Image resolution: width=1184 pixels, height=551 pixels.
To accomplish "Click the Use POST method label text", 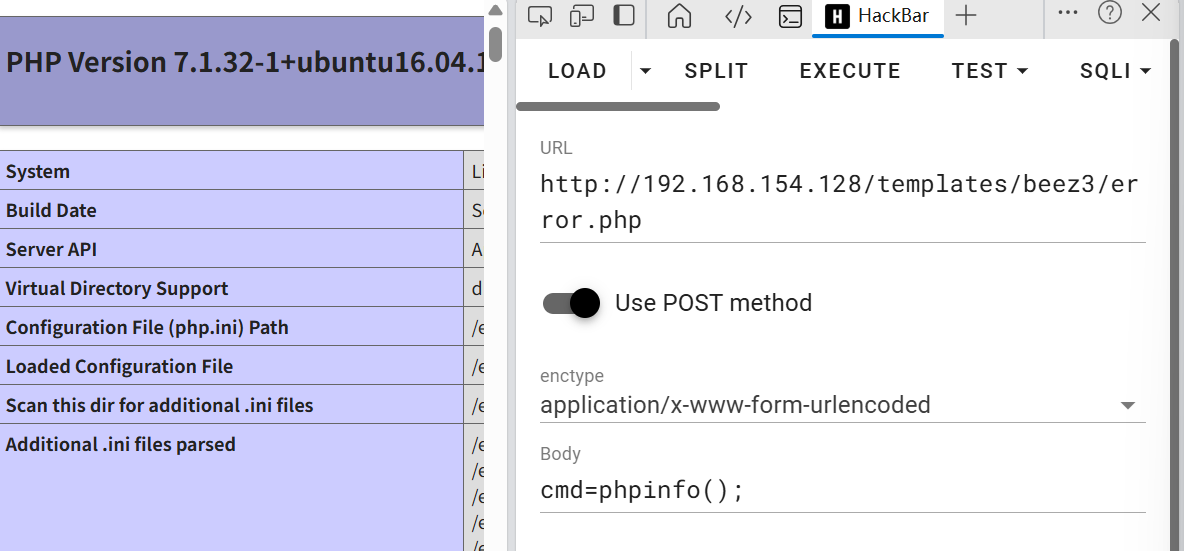I will [x=714, y=303].
